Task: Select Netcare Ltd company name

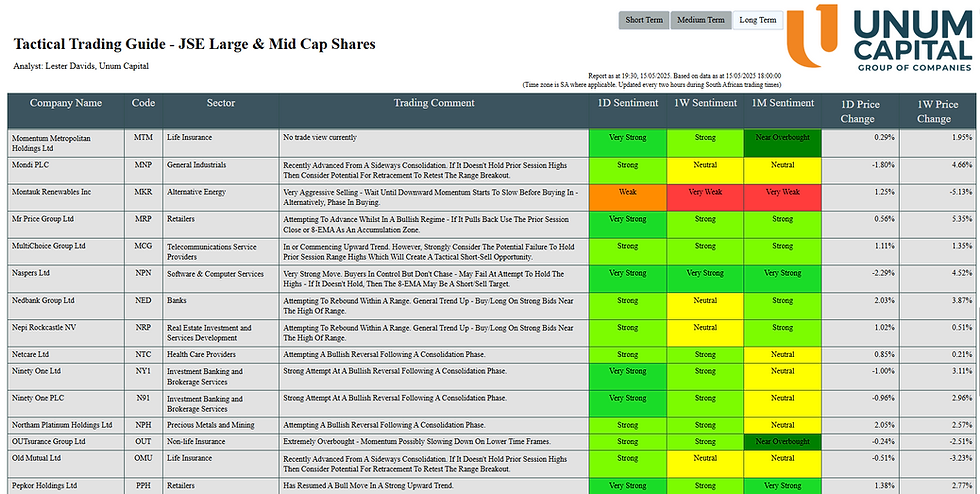Action: point(31,355)
